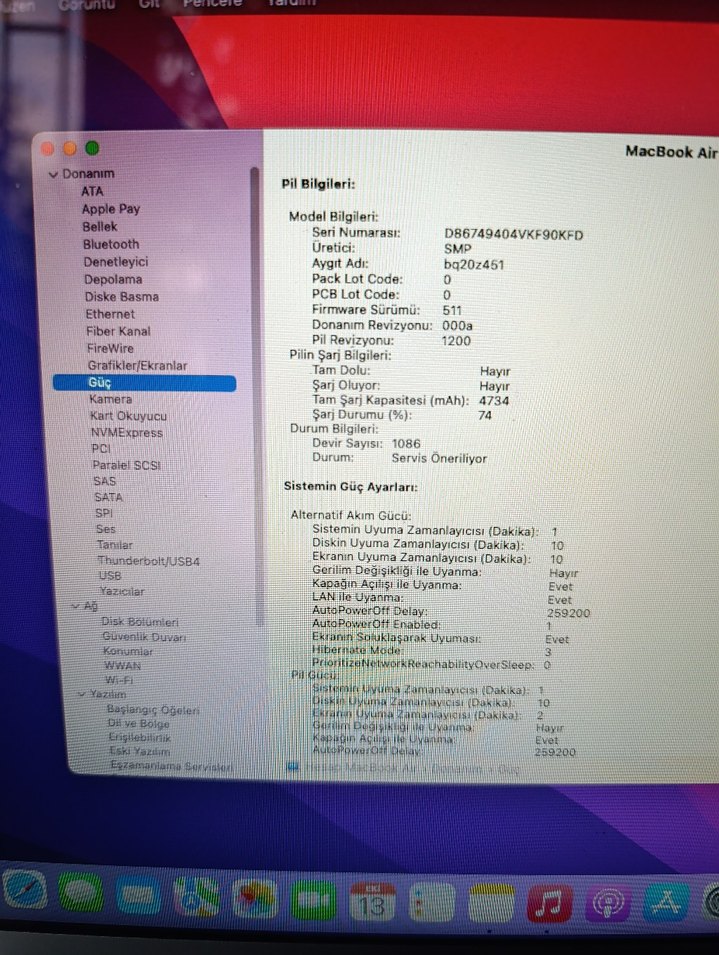Select Güvenlik Duvarı entry
Screen dimensions: 719x955
(144, 636)
